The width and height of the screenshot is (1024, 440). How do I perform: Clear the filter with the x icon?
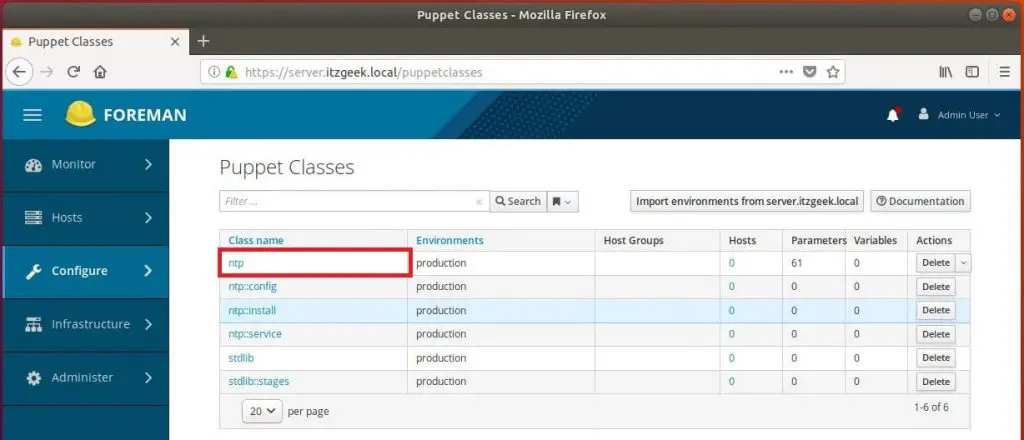479,202
